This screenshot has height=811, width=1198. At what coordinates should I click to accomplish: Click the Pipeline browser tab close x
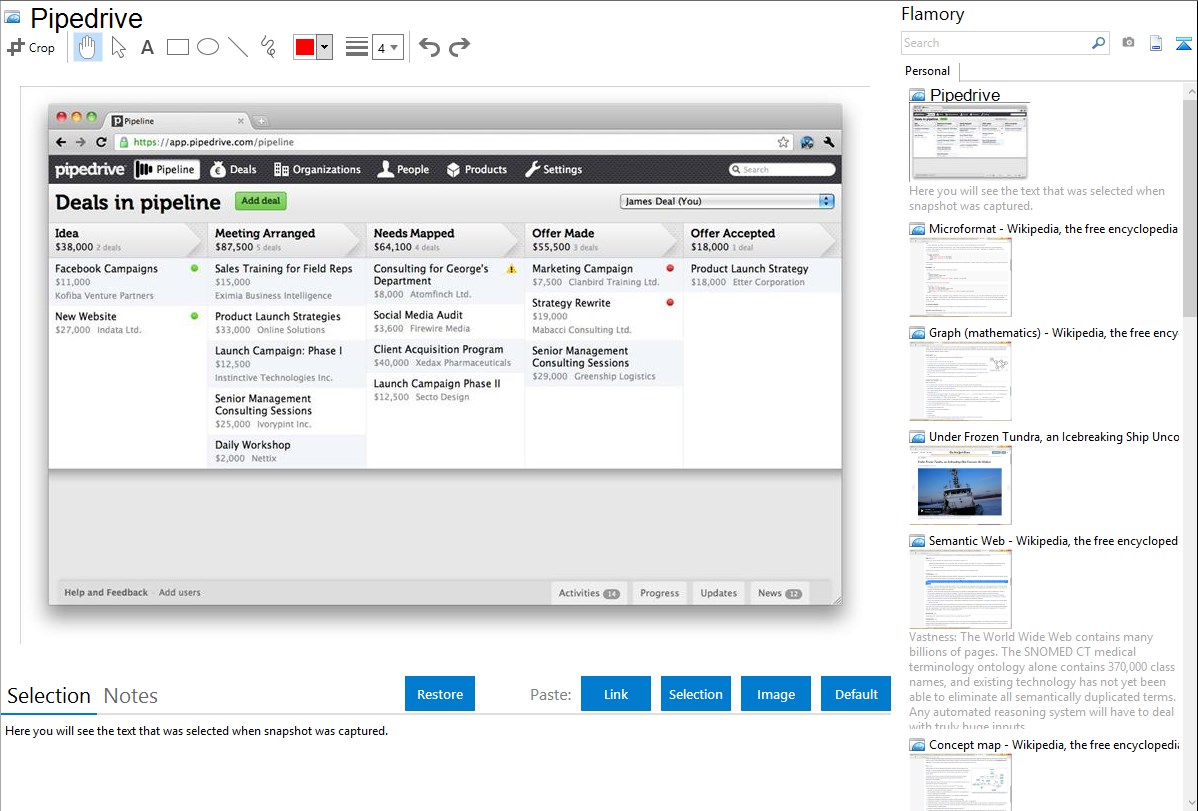[x=241, y=121]
